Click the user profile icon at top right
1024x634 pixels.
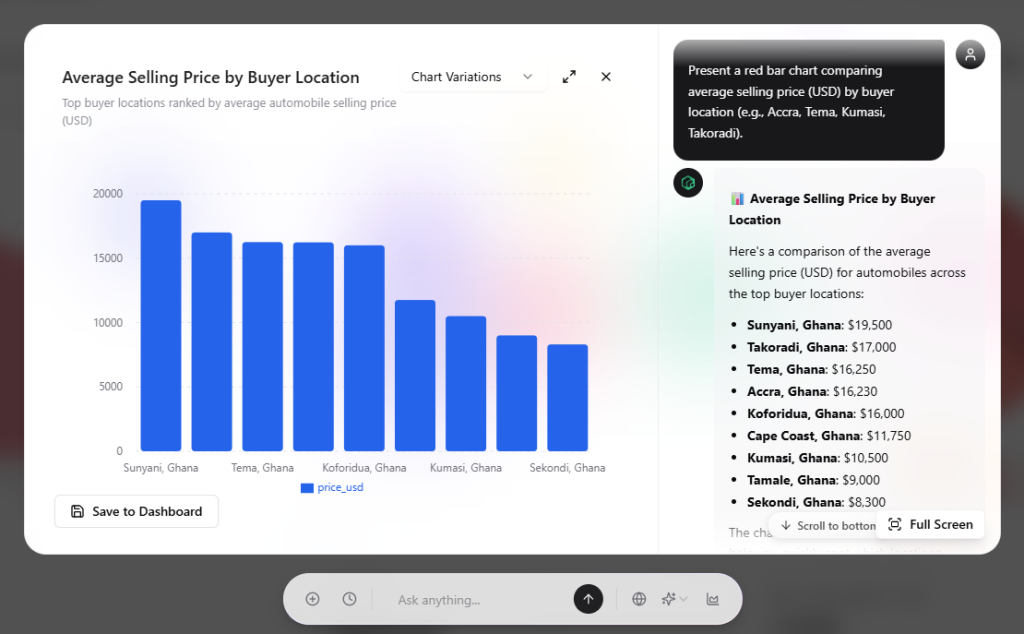point(970,54)
